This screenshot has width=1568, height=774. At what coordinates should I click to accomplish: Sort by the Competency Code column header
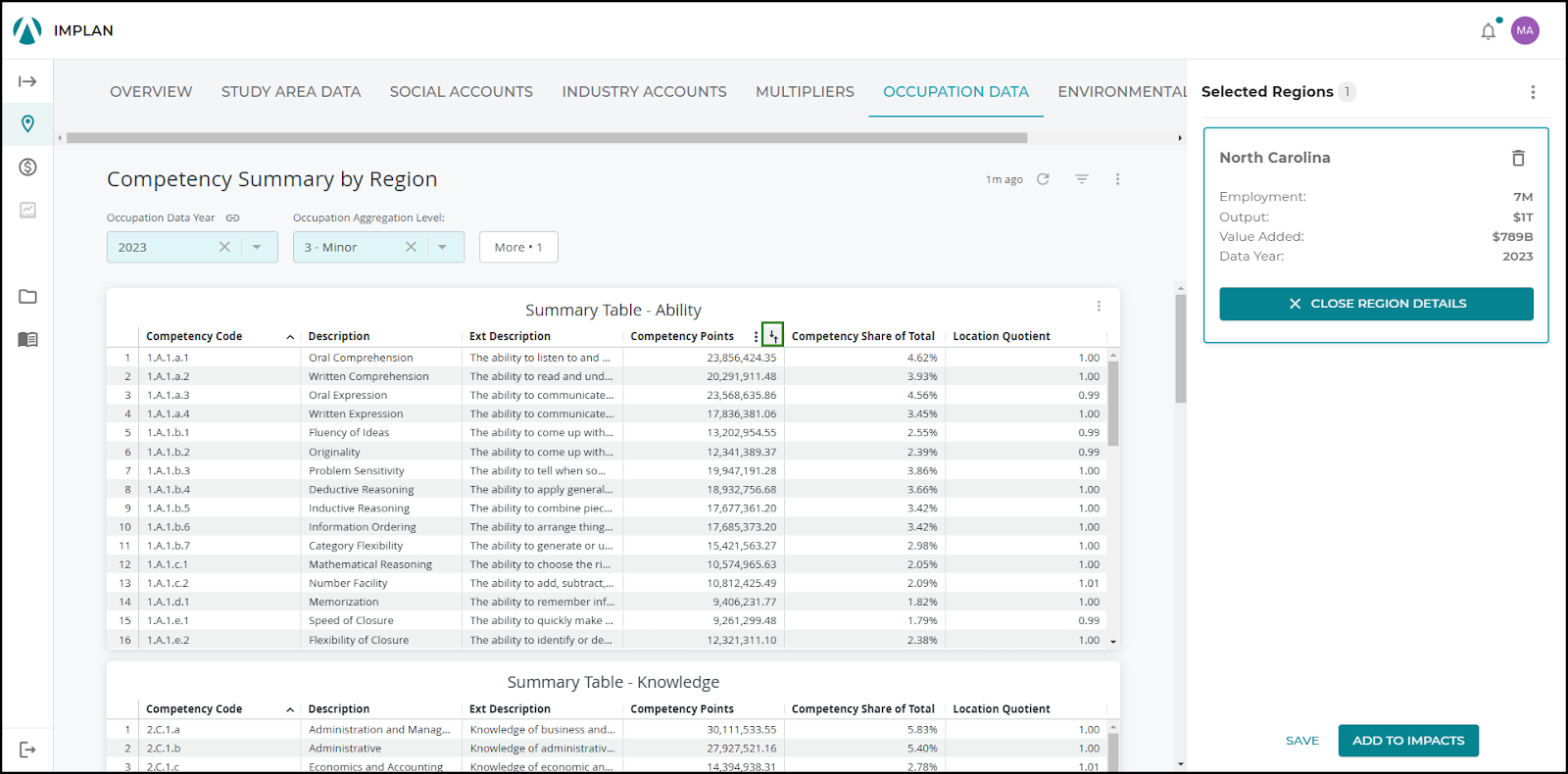(x=194, y=336)
